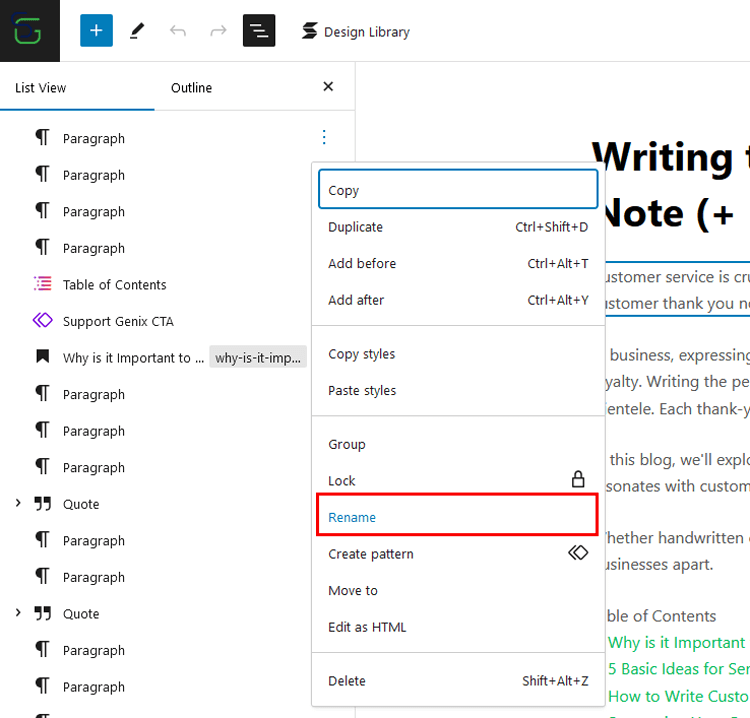Click the site logo icon
The width and height of the screenshot is (750, 718).
click(30, 31)
